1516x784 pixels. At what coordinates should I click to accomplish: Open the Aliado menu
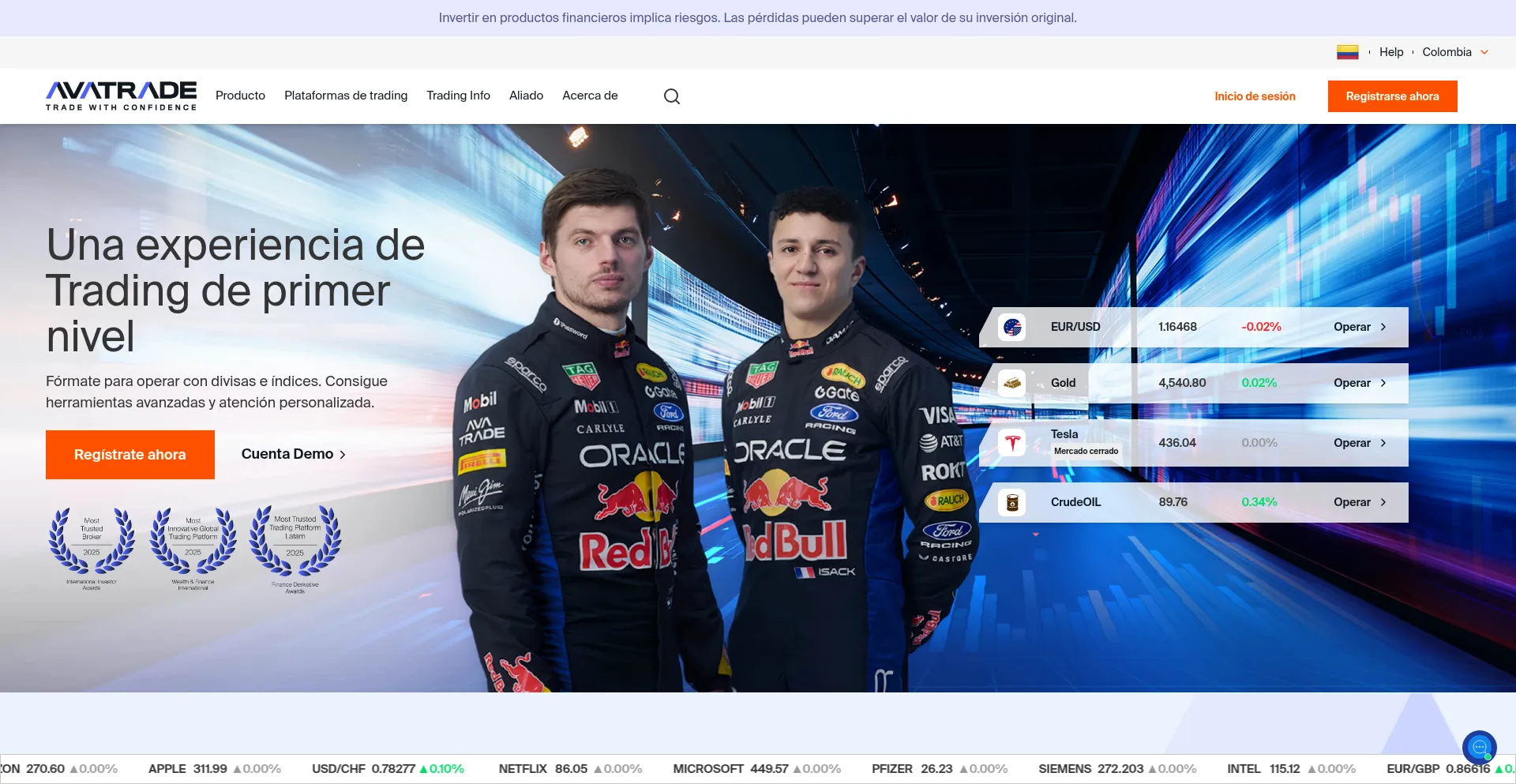(x=526, y=96)
